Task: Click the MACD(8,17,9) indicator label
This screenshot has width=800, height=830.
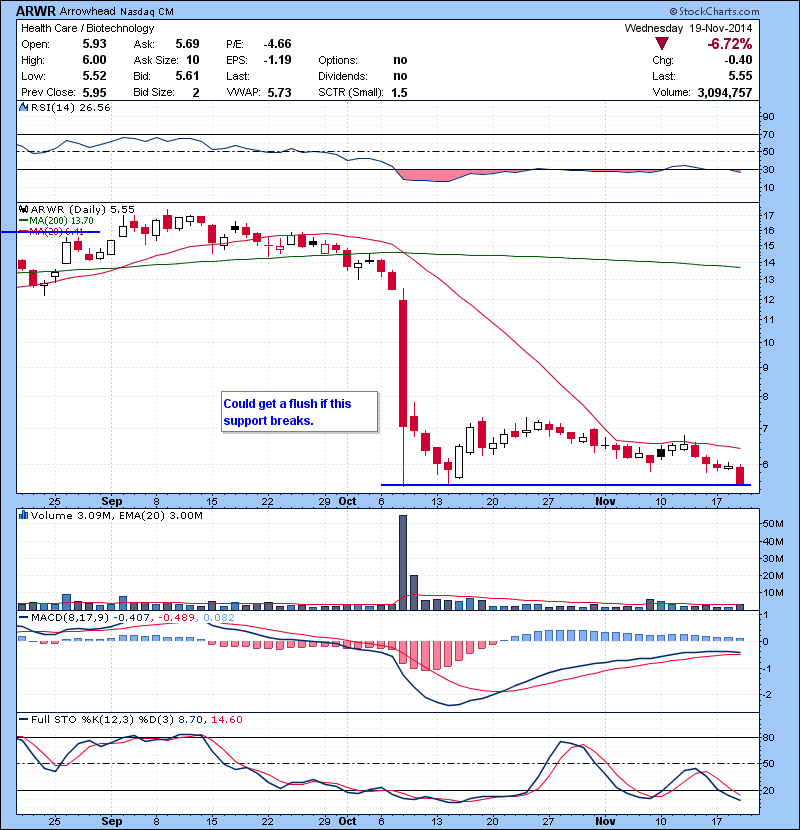Action: tap(71, 618)
